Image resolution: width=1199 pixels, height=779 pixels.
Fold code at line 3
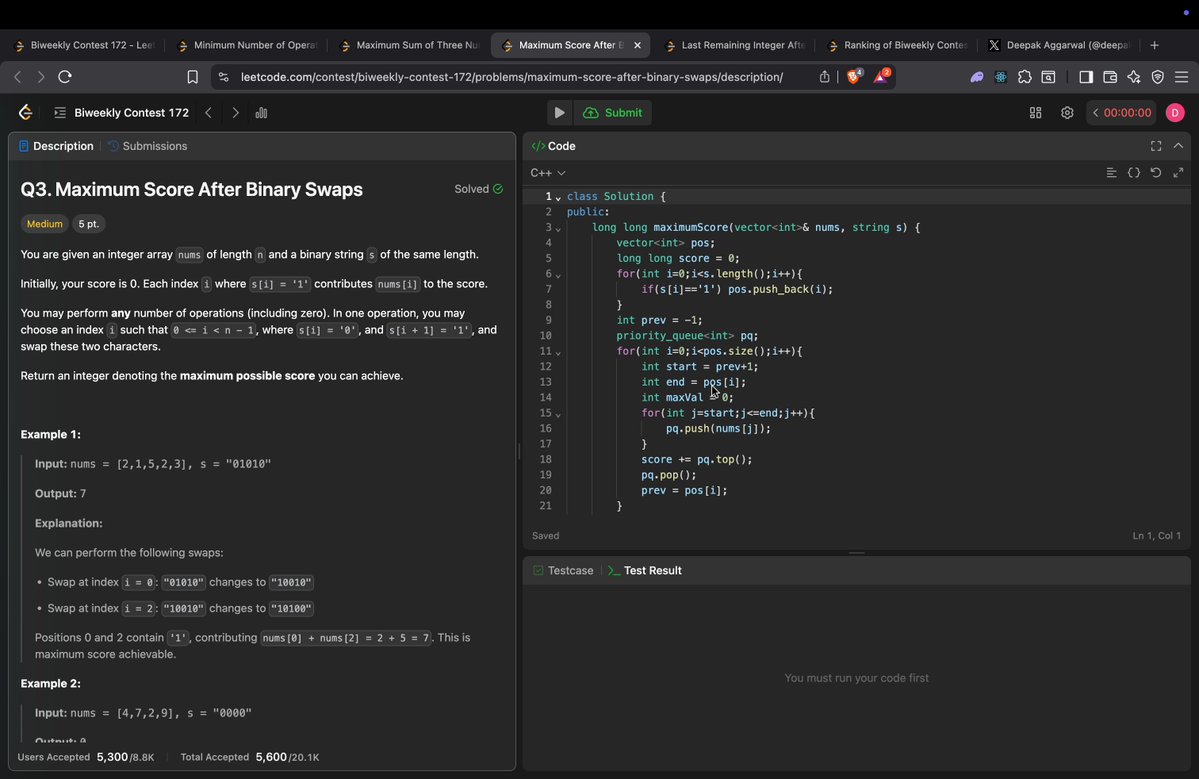[558, 229]
